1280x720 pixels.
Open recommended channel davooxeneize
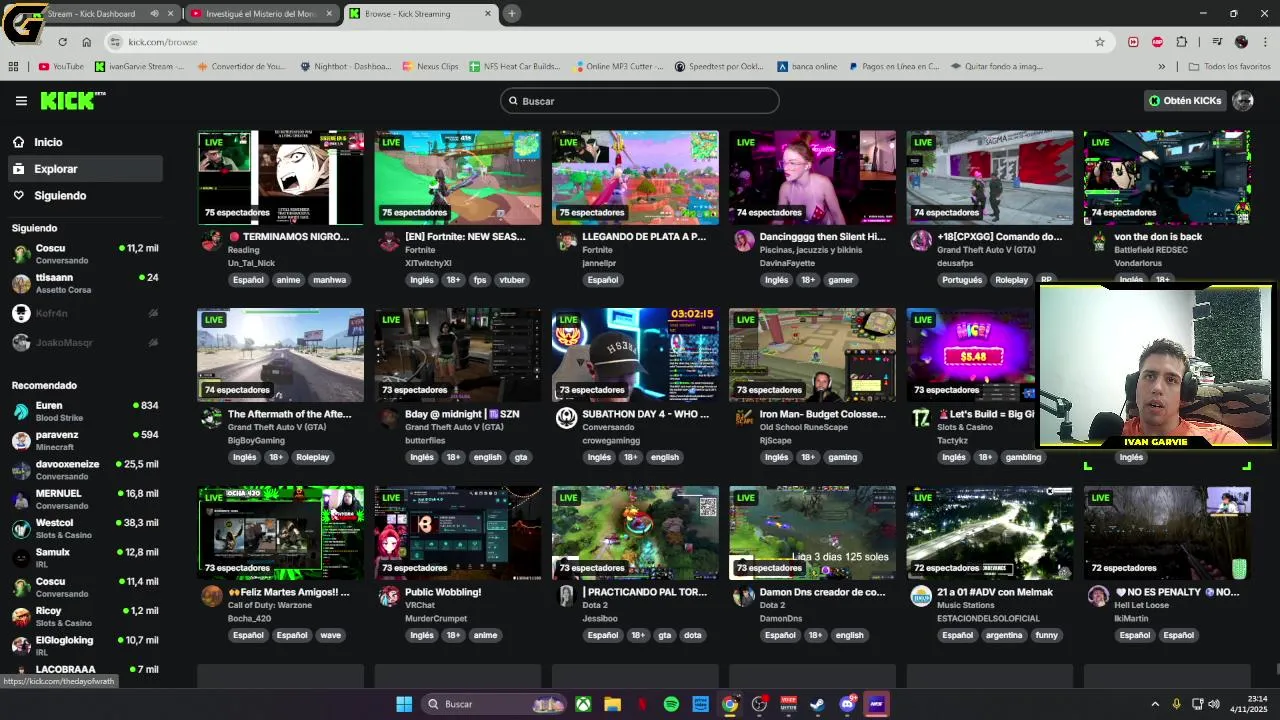tap(84, 469)
